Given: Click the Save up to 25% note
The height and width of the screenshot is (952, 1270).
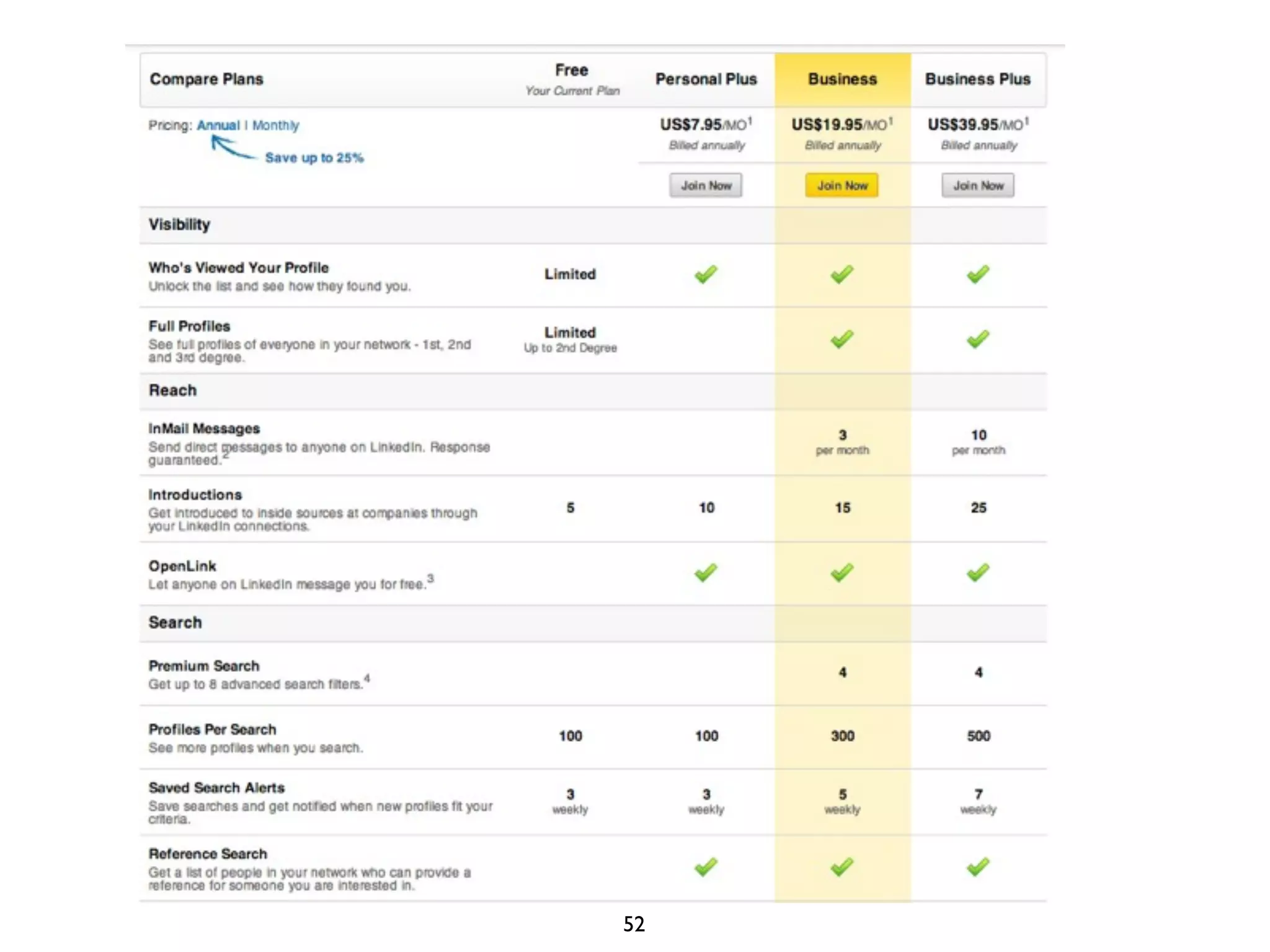Looking at the screenshot, I should pos(314,158).
